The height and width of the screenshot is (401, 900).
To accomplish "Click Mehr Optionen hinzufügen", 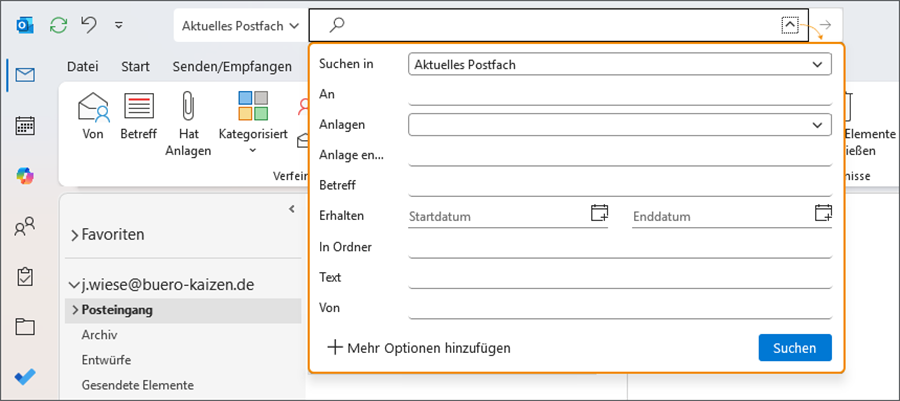I will (x=420, y=348).
